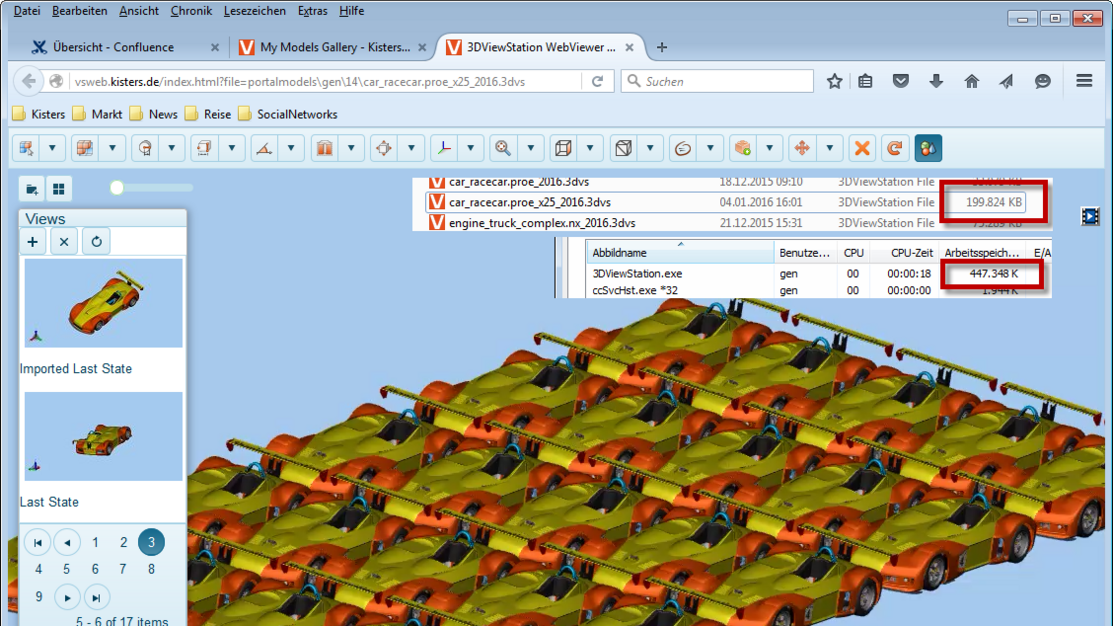
Task: Open dropdown next to the callout icon
Action: (x=172, y=148)
